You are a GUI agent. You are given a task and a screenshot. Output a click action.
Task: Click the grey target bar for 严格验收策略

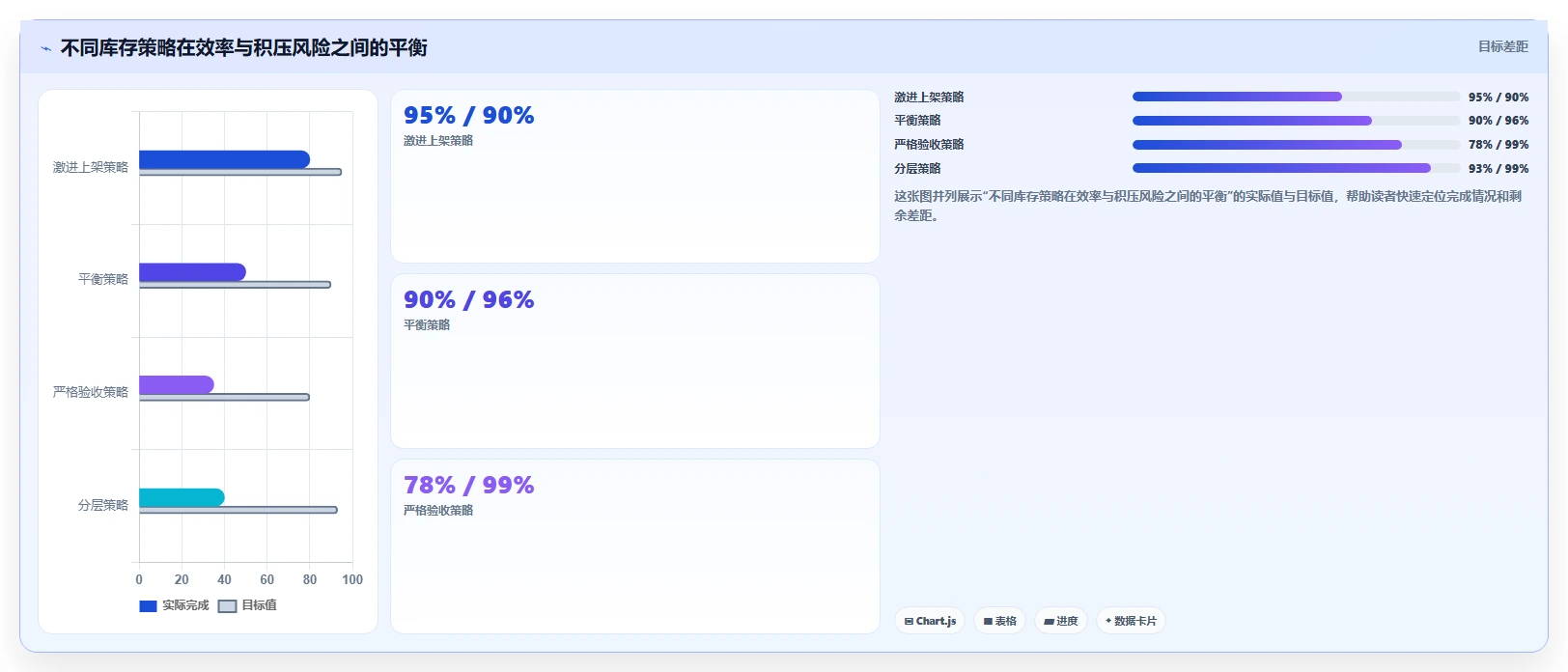click(224, 397)
